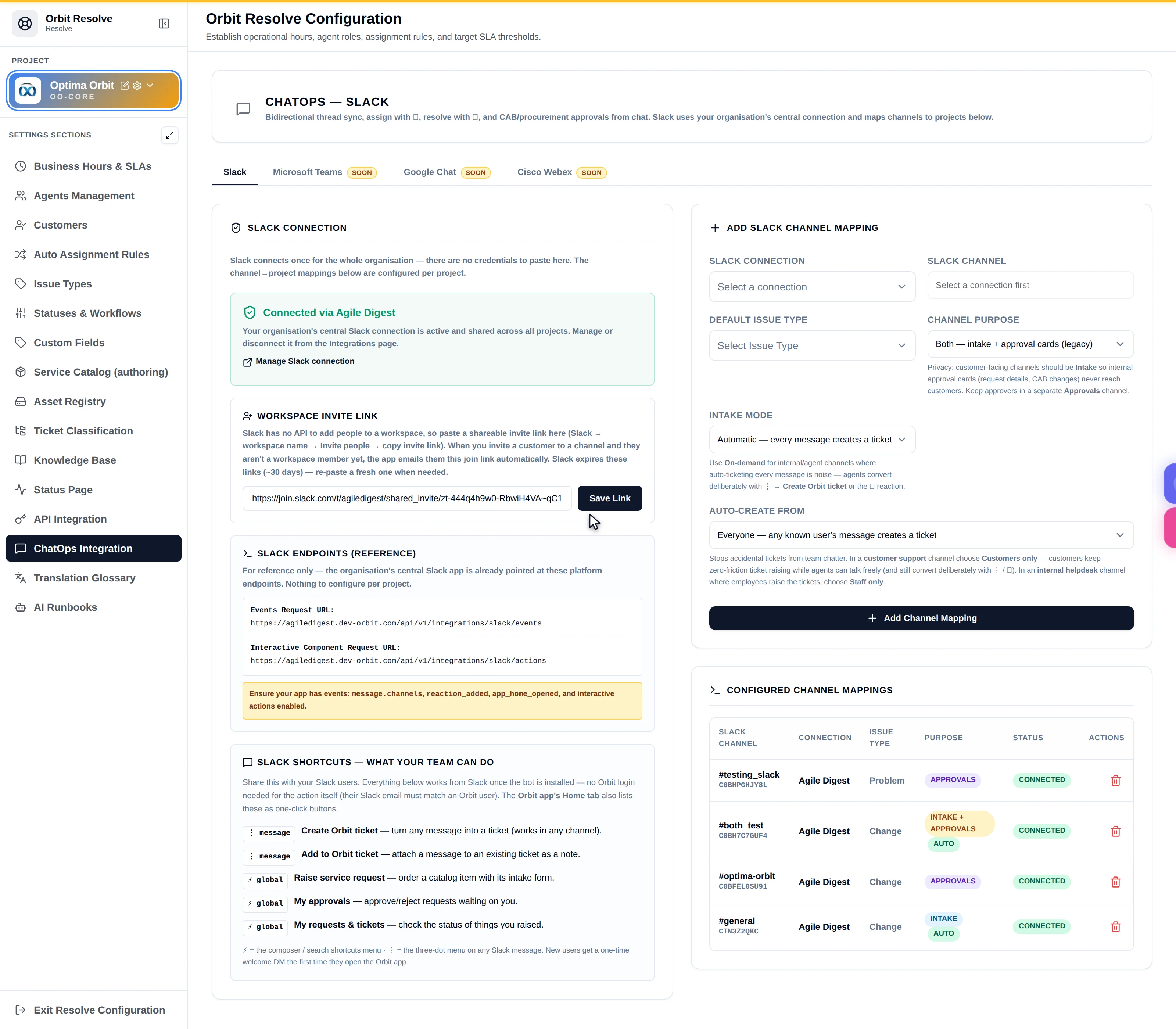
Task: Open Business Hours & SLAs settings
Action: tap(94, 166)
